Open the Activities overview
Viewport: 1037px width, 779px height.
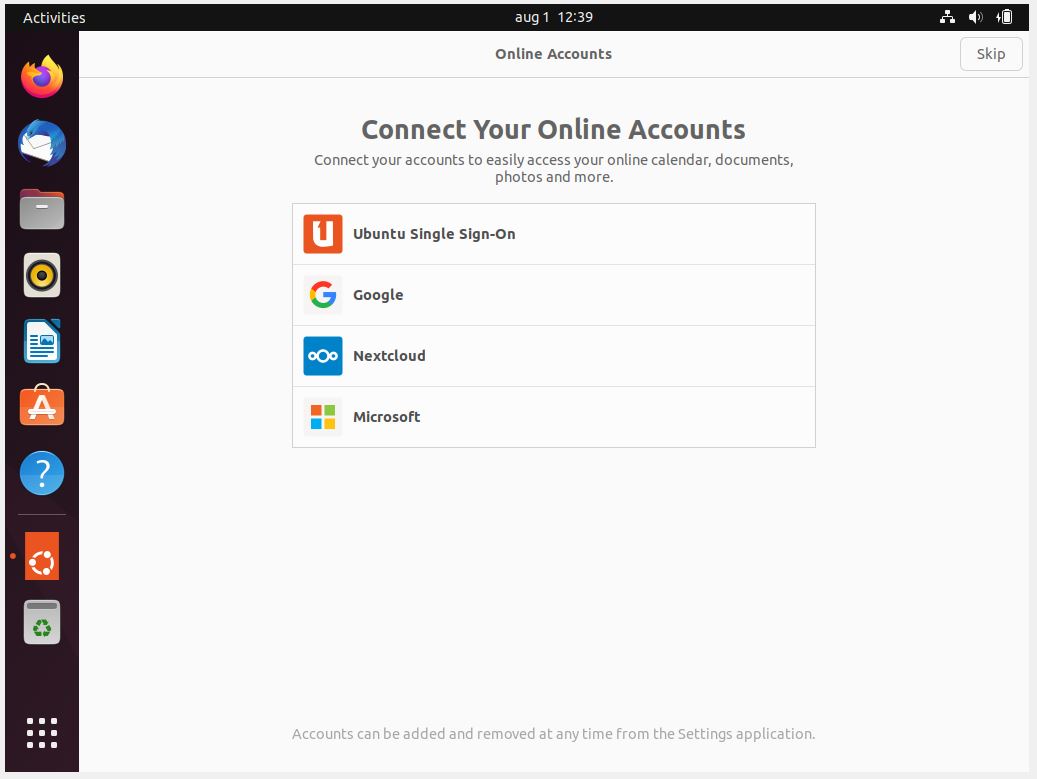point(54,18)
